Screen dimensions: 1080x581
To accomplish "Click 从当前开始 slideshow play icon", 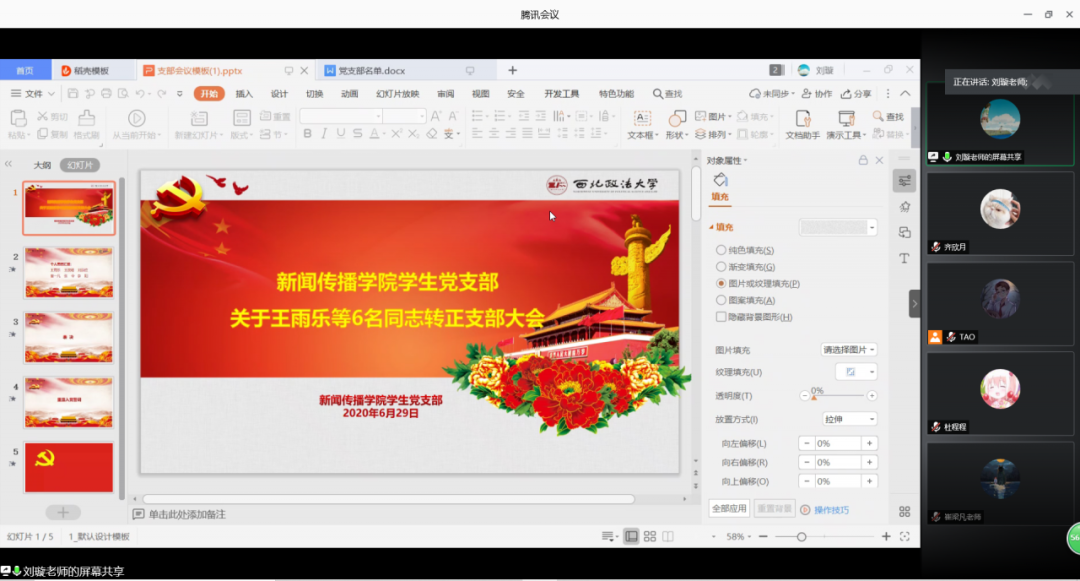I will point(136,119).
